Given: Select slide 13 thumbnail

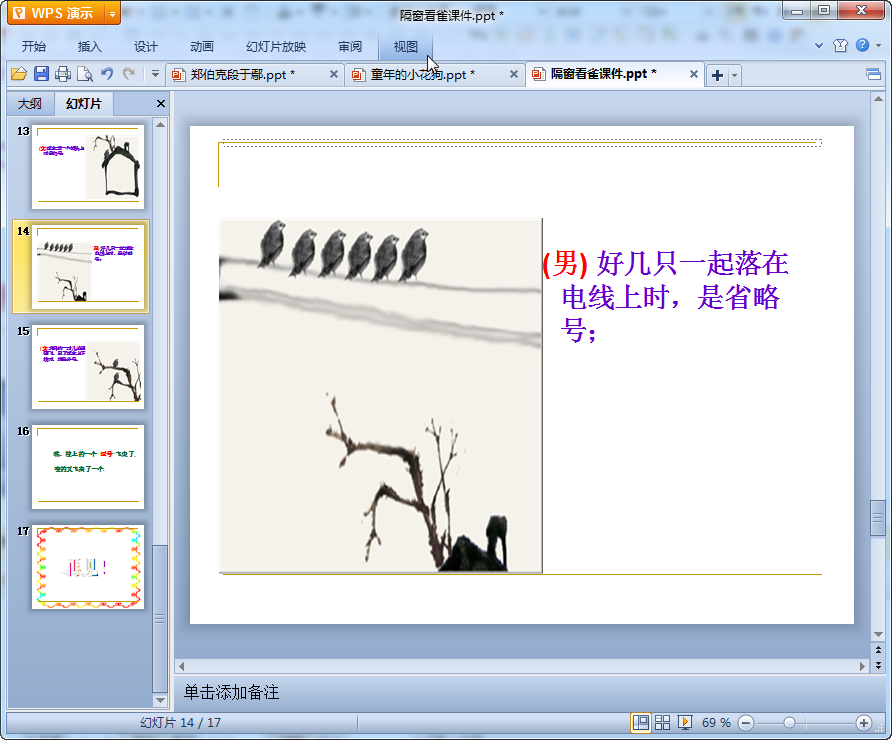Looking at the screenshot, I should point(88,167).
